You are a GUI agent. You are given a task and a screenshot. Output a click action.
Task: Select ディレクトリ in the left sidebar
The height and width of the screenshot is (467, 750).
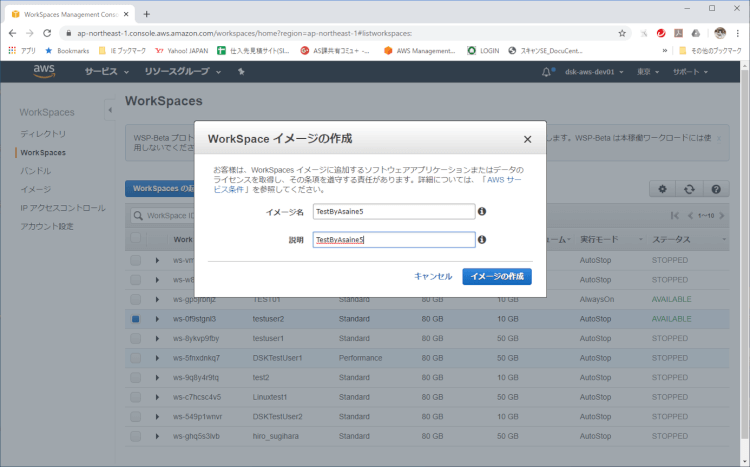(43, 134)
